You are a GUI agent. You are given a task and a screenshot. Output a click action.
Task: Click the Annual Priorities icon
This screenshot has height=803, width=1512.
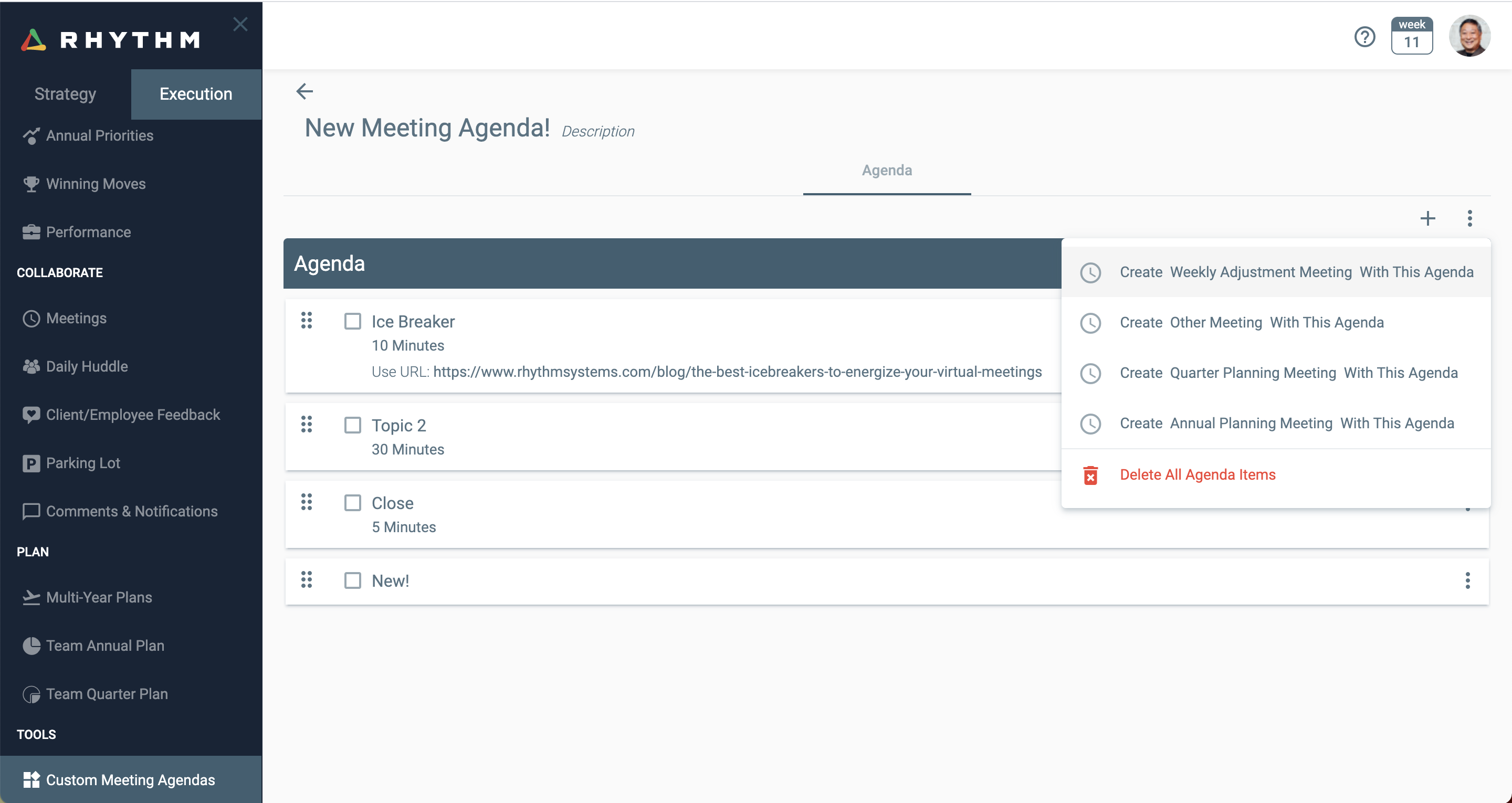click(31, 135)
